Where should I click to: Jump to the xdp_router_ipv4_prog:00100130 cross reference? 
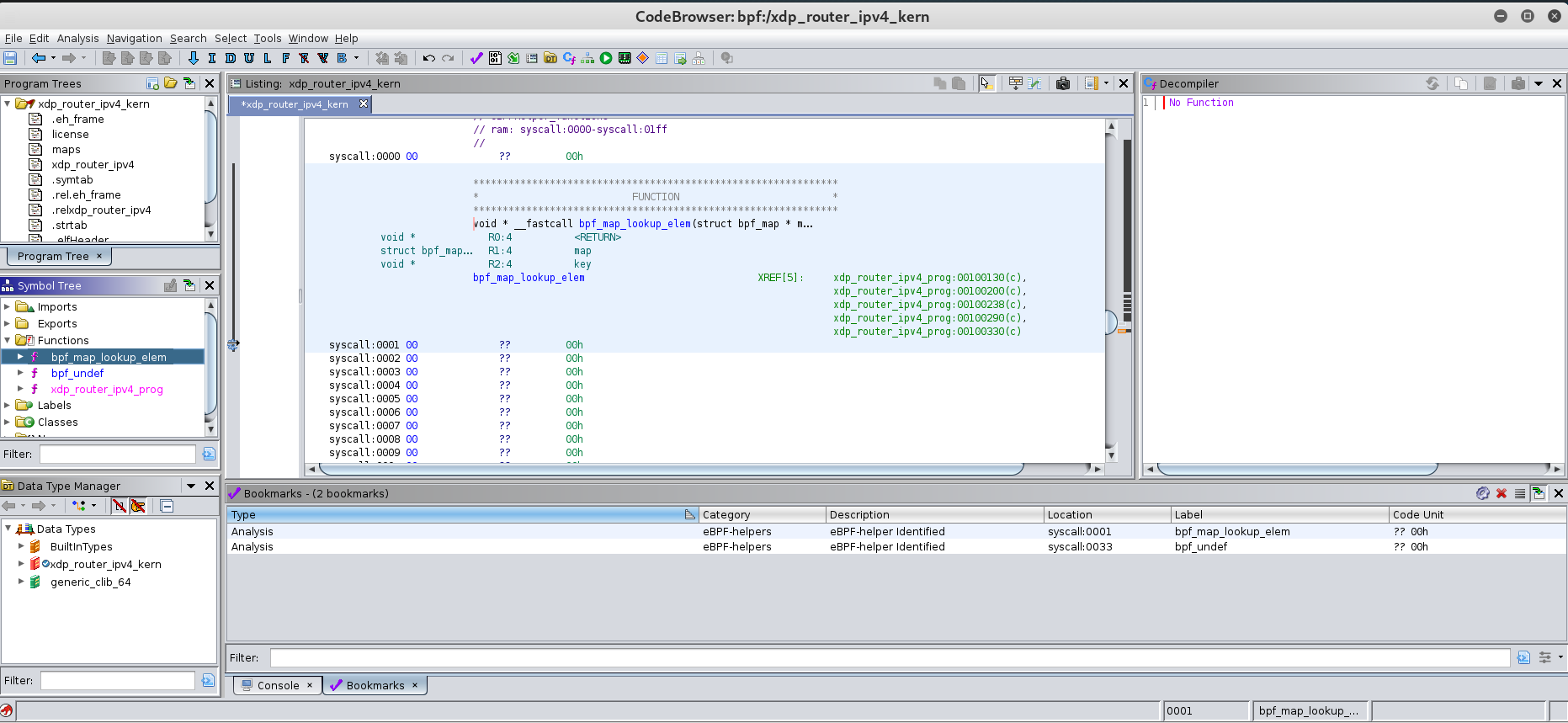click(929, 278)
